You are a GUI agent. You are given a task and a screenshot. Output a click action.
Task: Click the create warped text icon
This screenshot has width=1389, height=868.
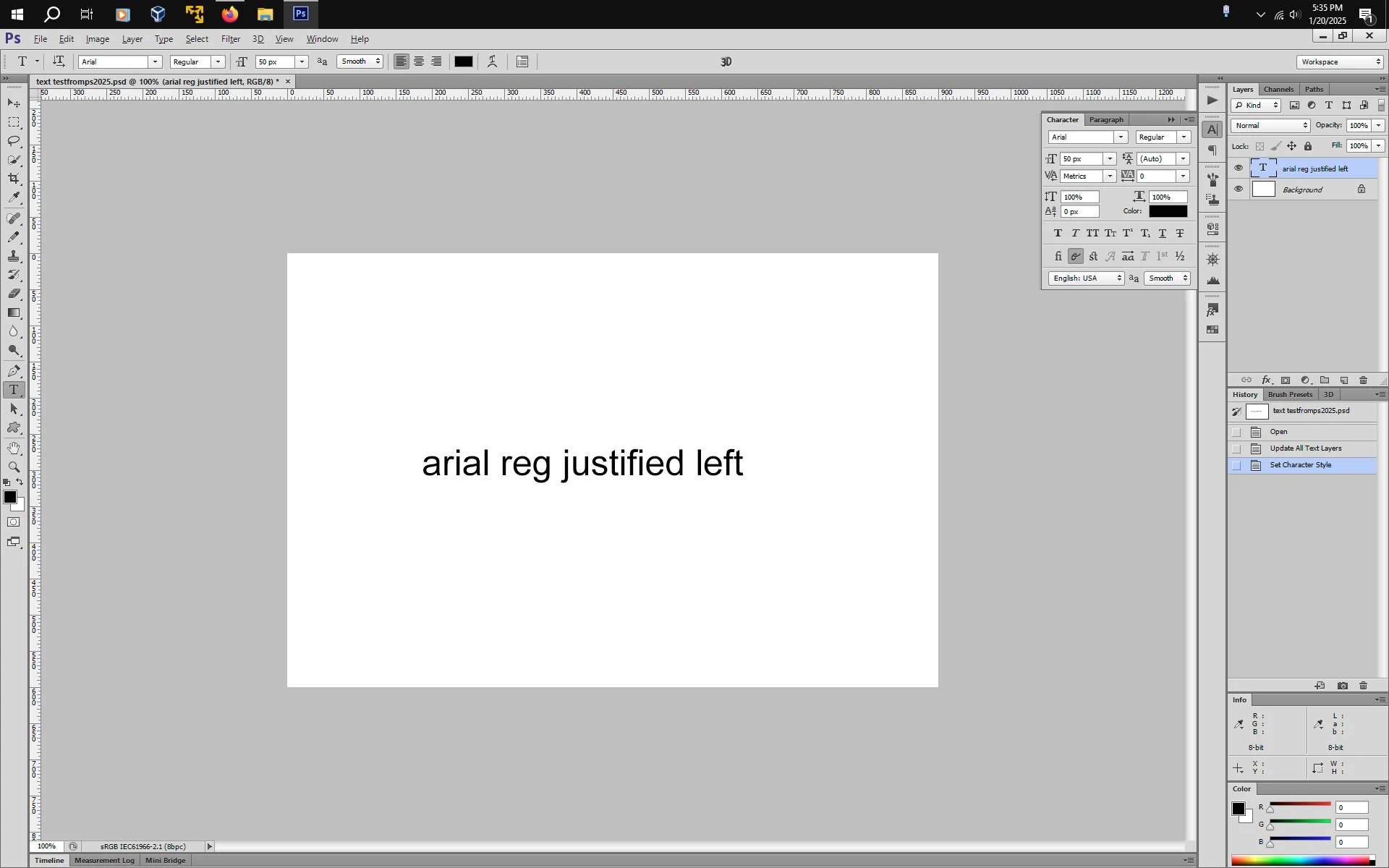(493, 62)
